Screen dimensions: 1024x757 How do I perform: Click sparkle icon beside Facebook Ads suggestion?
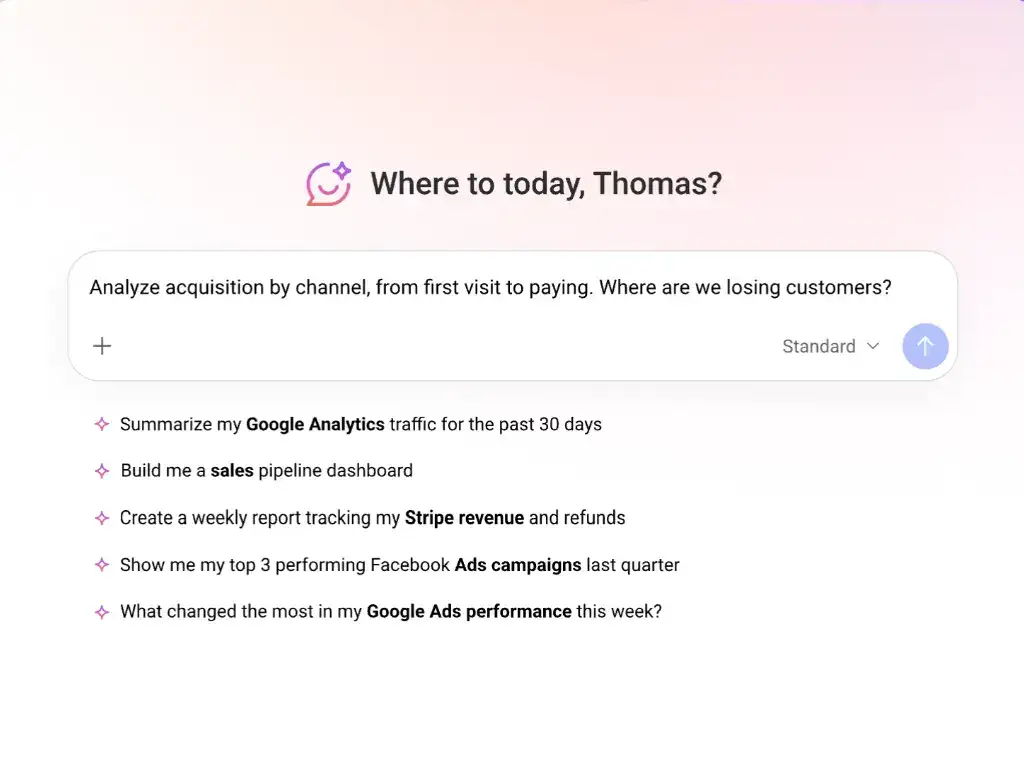101,565
